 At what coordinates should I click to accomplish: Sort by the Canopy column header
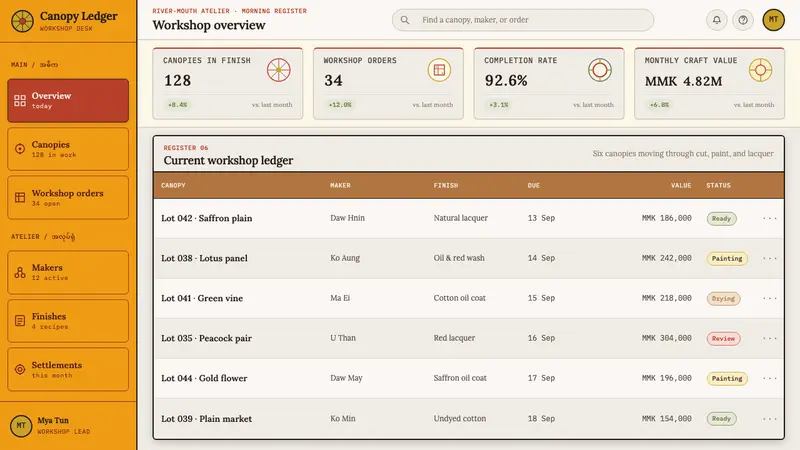point(173,185)
